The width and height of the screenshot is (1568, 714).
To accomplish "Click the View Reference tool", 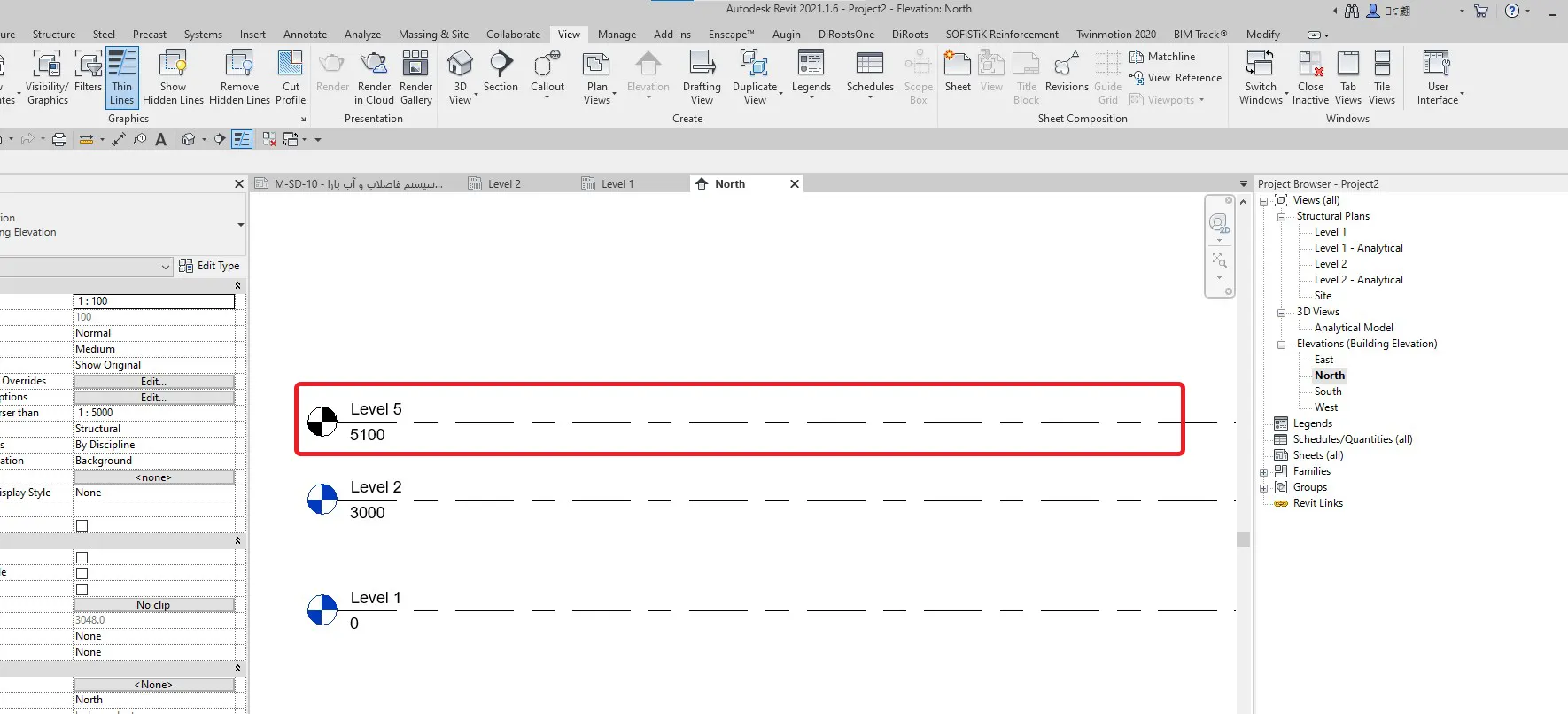I will click(x=1176, y=78).
